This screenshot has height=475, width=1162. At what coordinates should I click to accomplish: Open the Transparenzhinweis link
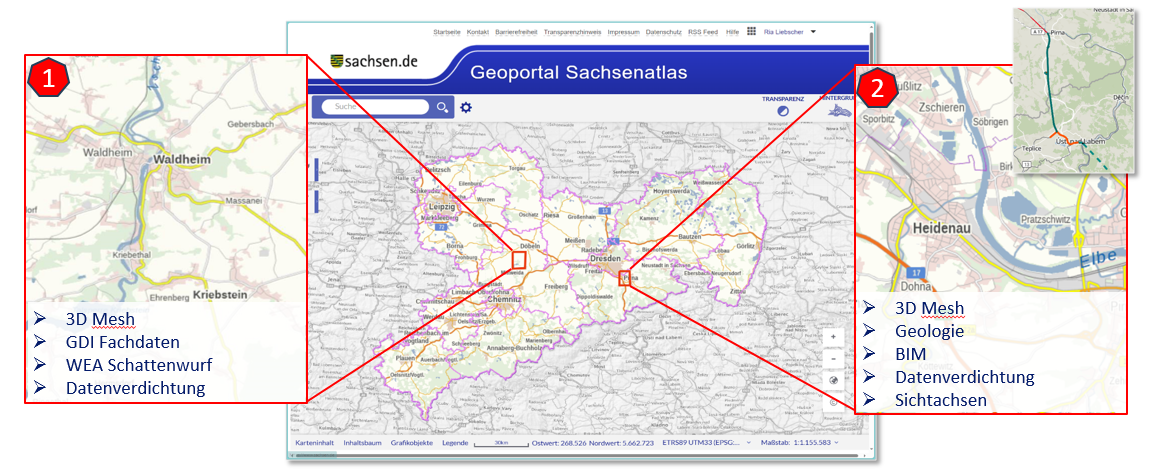572,33
